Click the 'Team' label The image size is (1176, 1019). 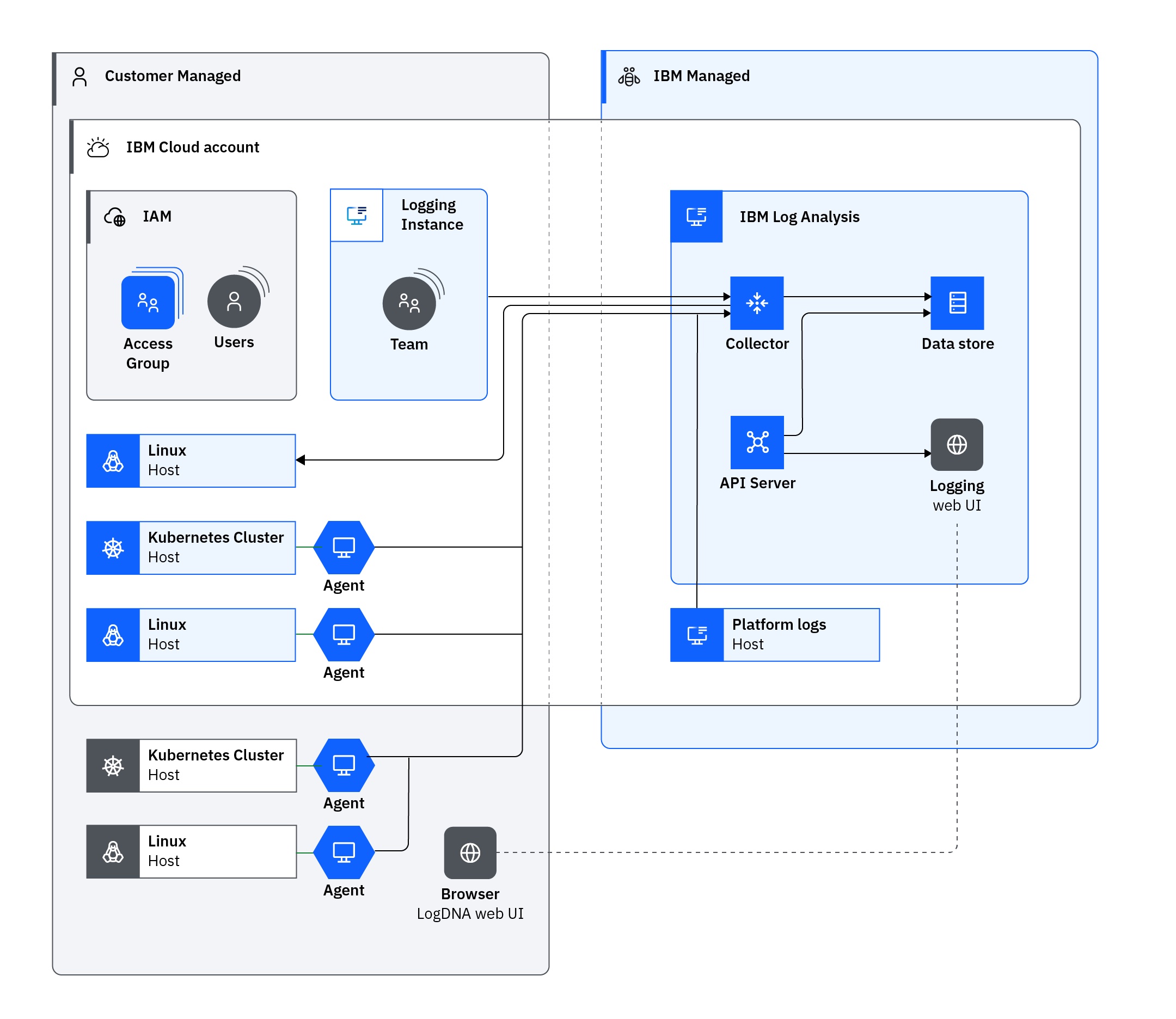tap(409, 345)
